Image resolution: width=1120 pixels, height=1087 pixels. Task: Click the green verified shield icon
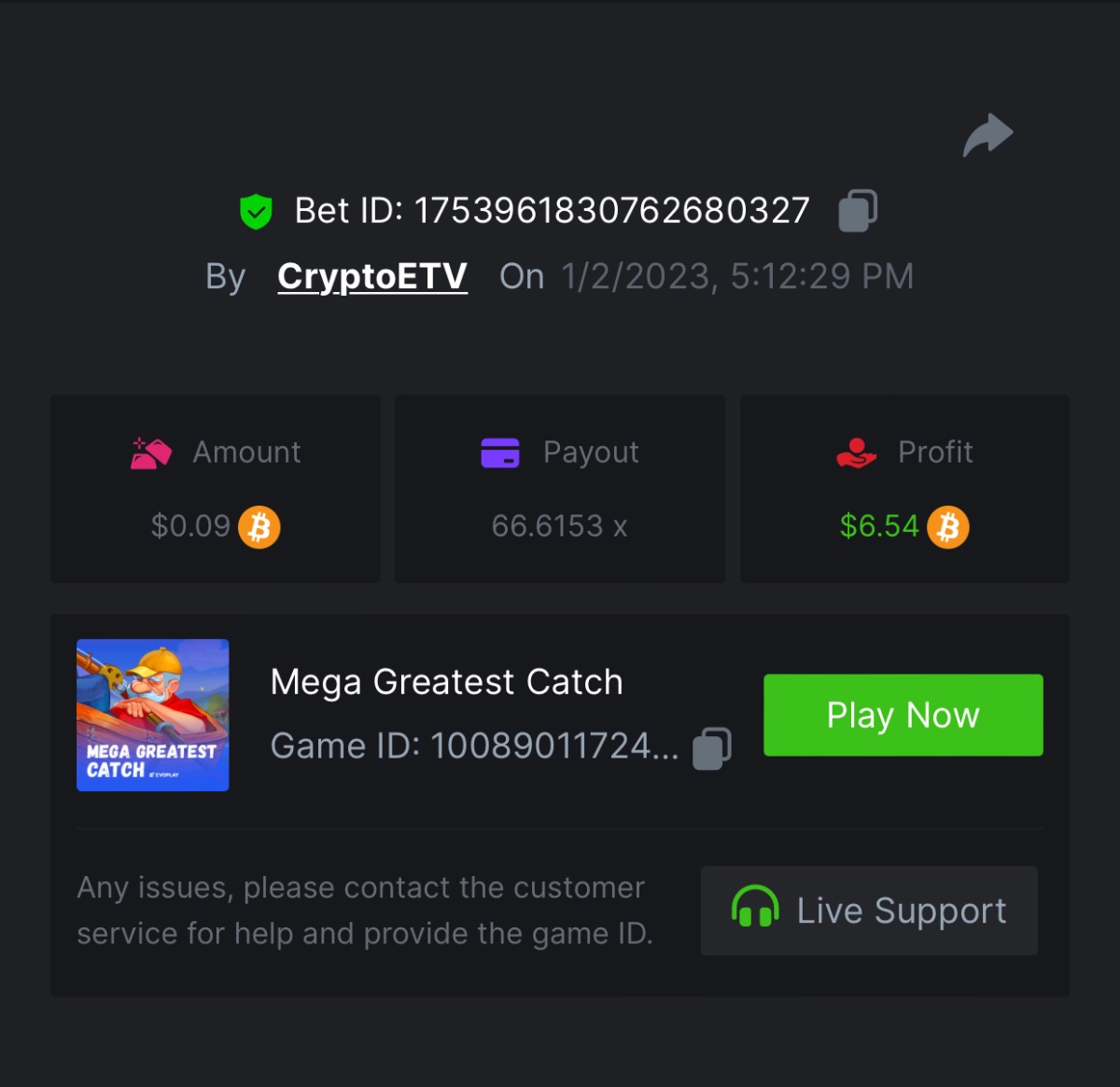pos(256,212)
